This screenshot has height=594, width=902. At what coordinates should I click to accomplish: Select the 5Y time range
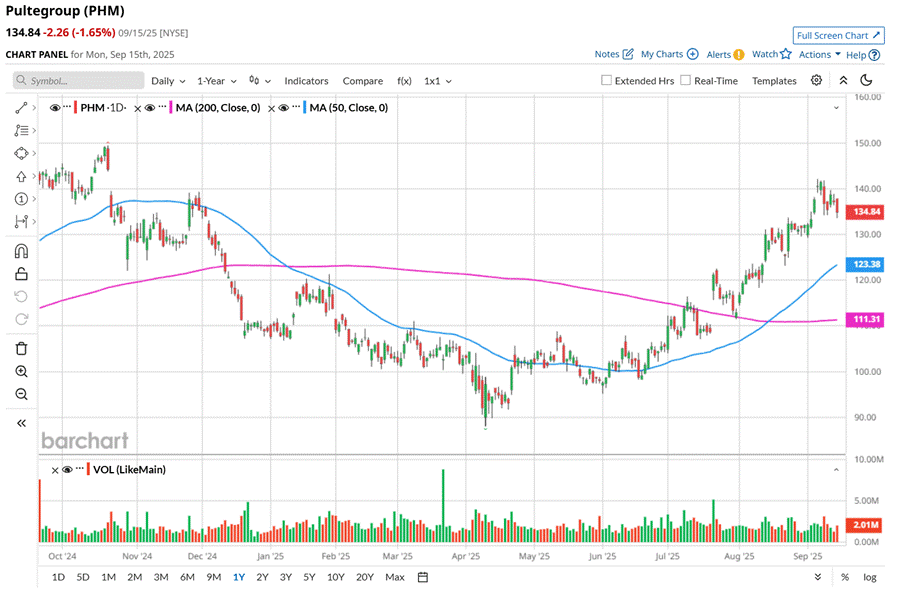(x=309, y=577)
